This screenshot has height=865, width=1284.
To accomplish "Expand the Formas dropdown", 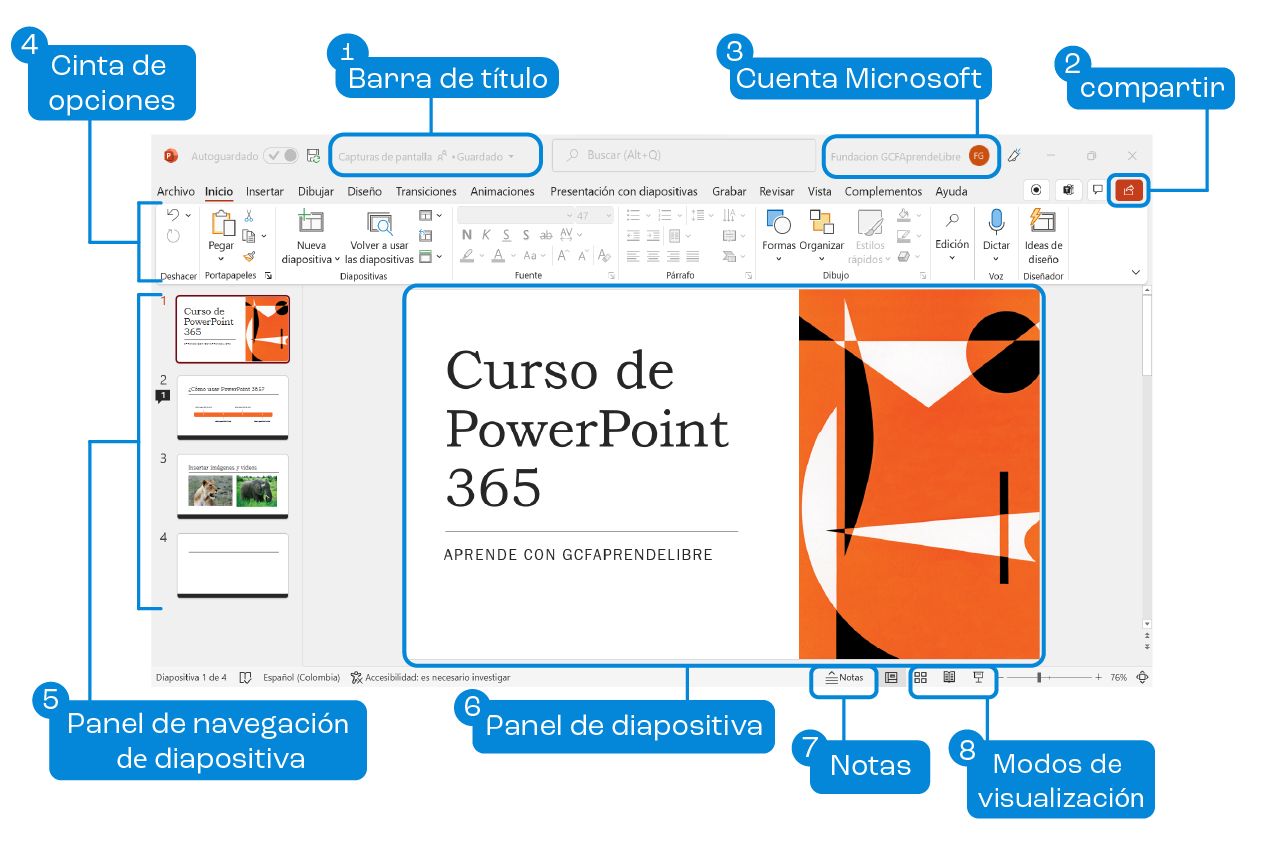I will [778, 258].
